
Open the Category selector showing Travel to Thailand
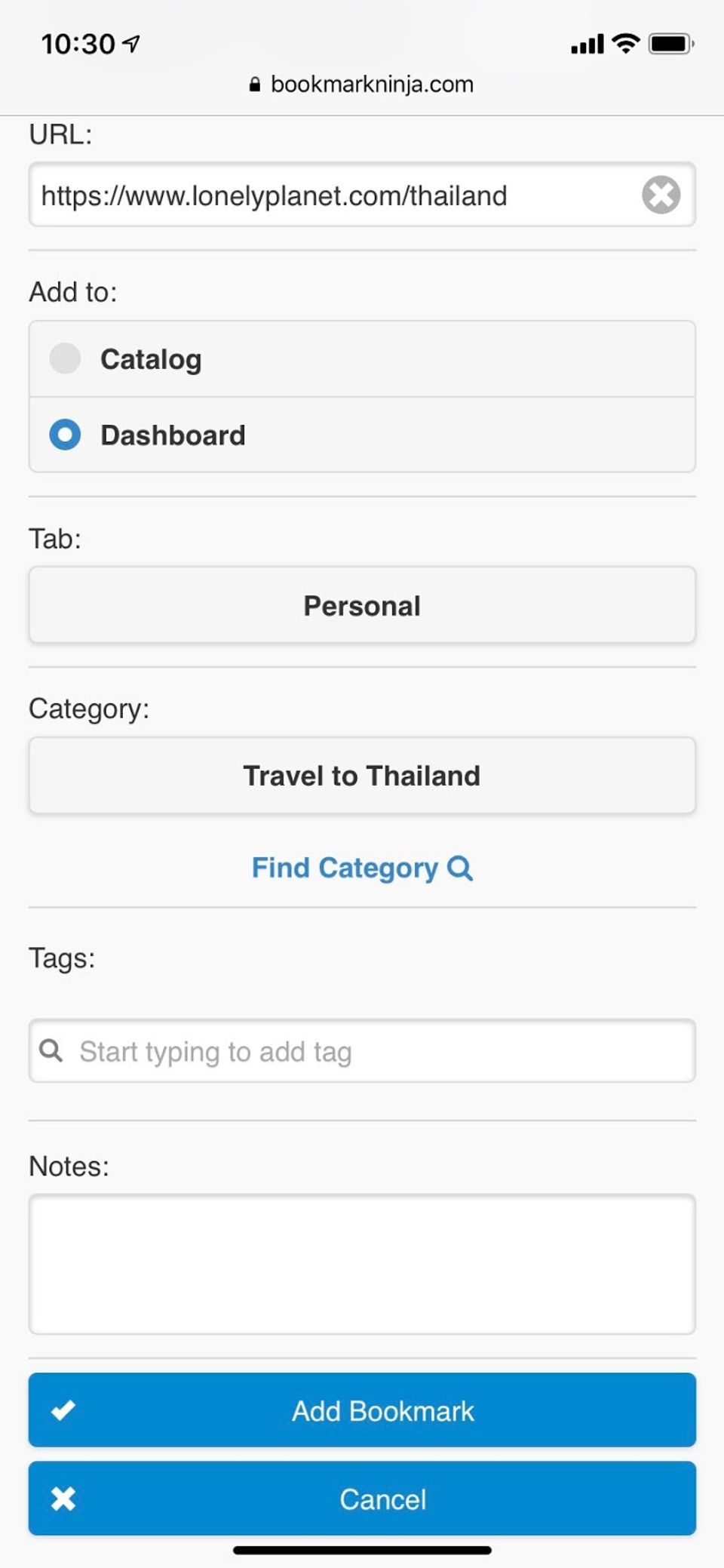click(x=362, y=776)
